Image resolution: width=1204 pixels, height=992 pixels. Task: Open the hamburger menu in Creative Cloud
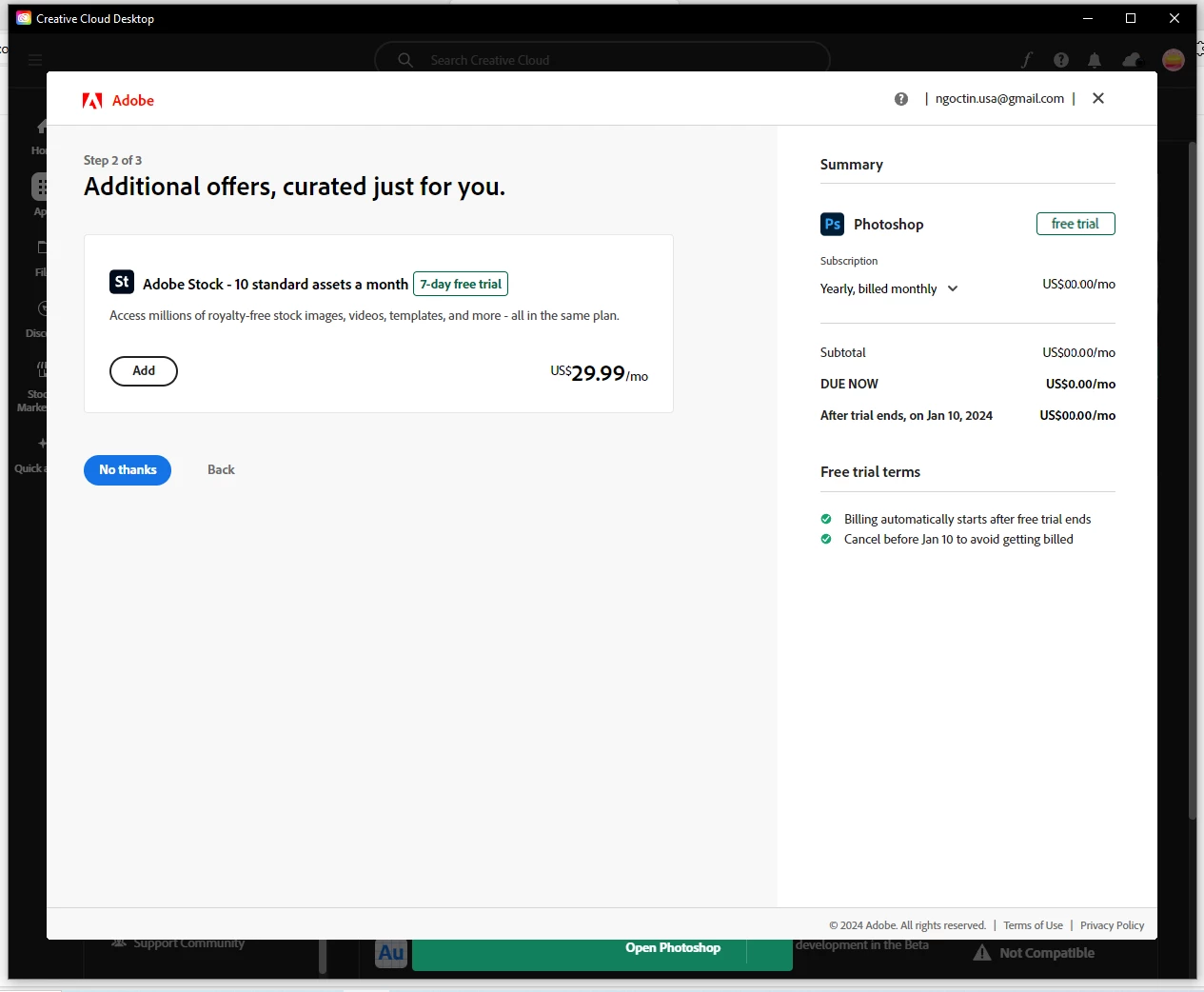click(x=35, y=60)
